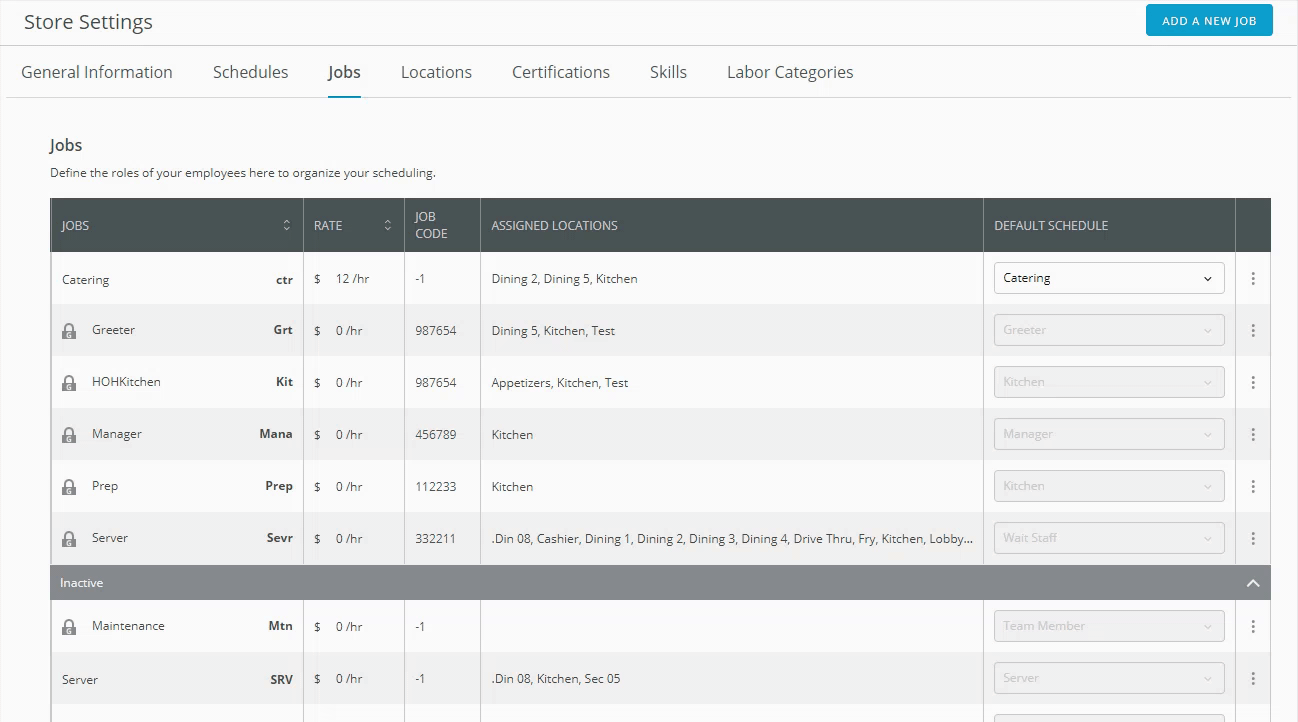Switch to the Certifications tab

coord(560,72)
